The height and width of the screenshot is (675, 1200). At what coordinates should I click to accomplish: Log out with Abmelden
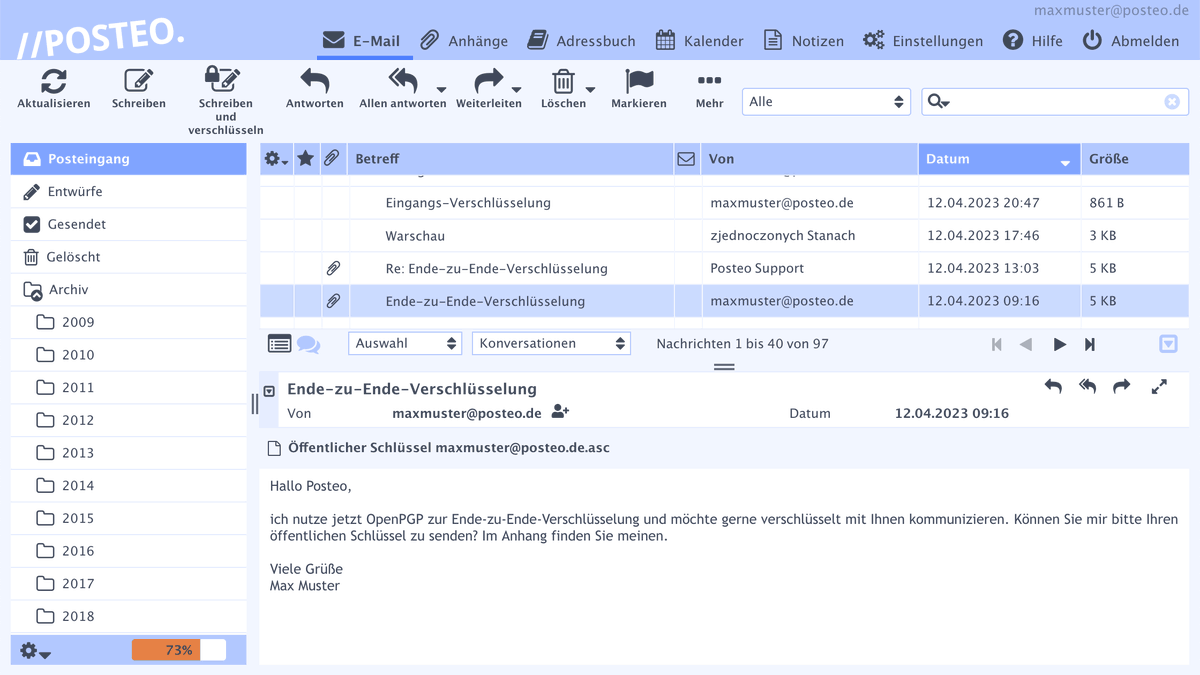(x=1130, y=41)
